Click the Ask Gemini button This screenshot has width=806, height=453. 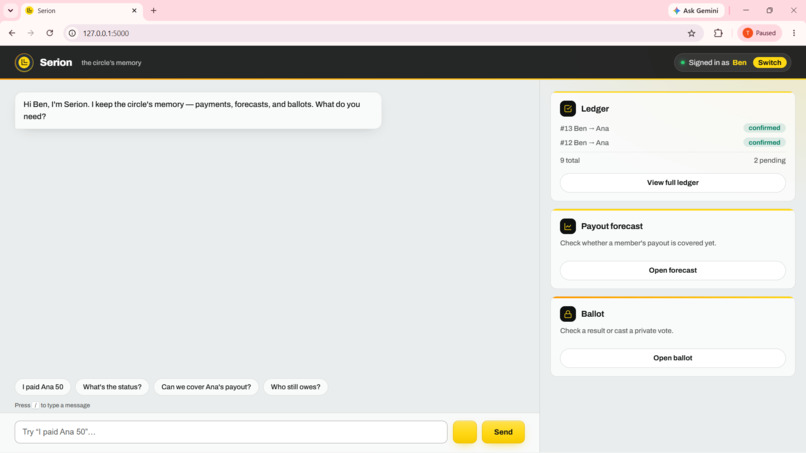pos(696,10)
